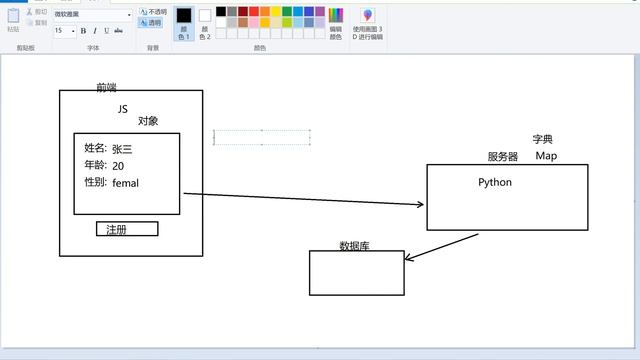
Task: Pick the brown palette swatch
Action: click(243, 22)
